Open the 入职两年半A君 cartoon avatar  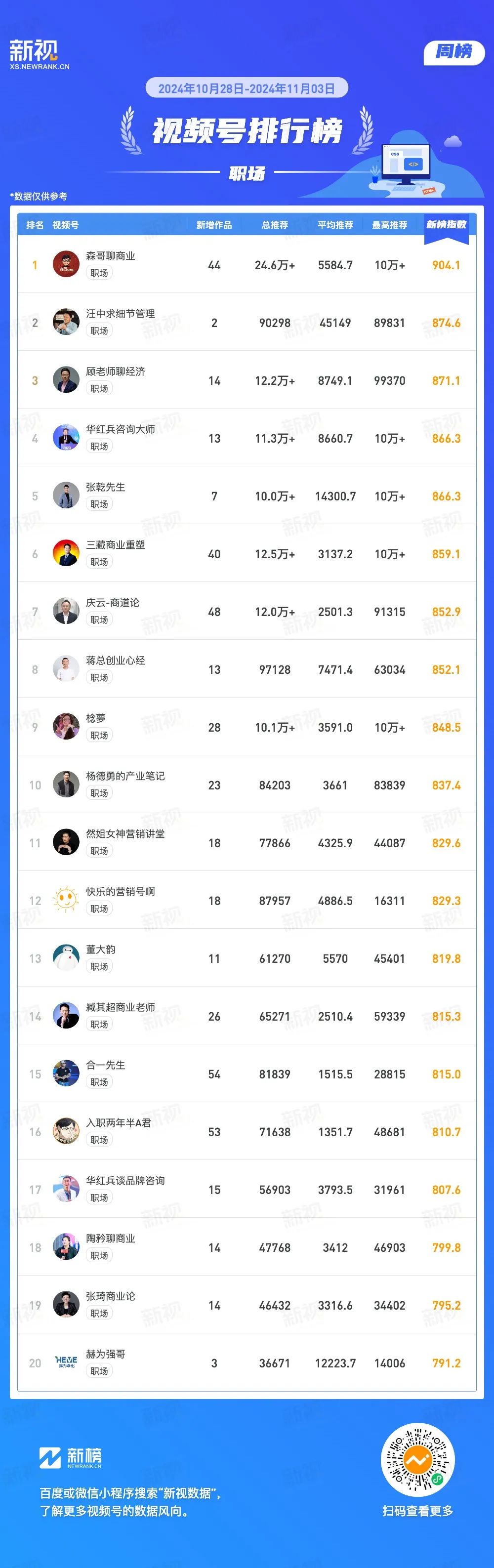pyautogui.click(x=66, y=1131)
